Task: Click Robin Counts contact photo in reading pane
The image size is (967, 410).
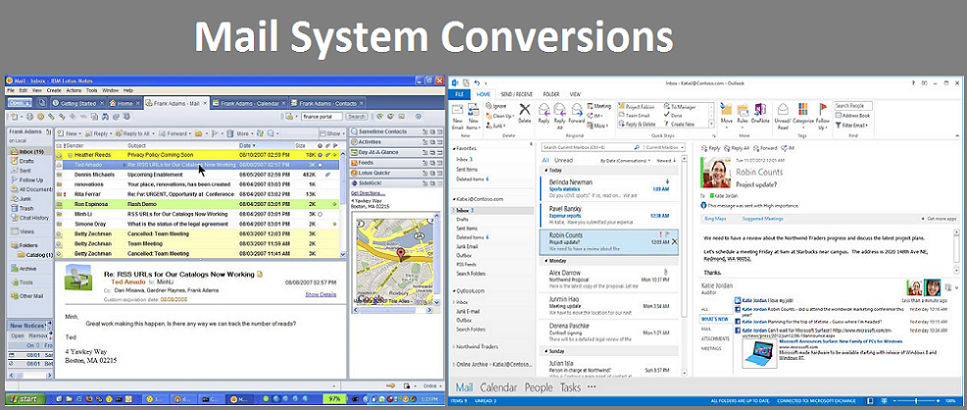Action: (715, 174)
